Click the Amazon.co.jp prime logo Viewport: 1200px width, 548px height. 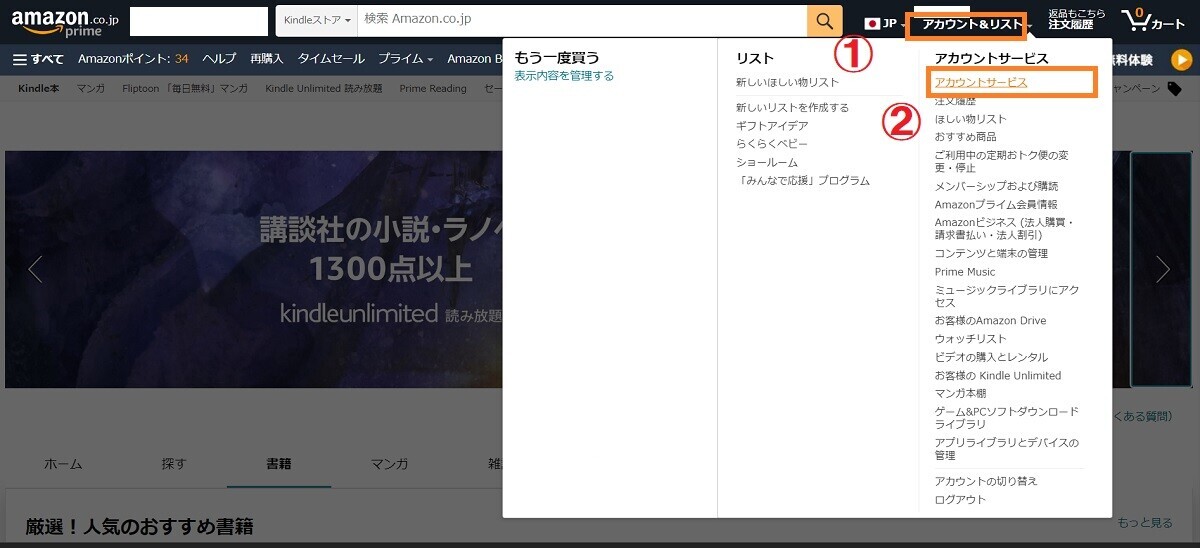65,22
